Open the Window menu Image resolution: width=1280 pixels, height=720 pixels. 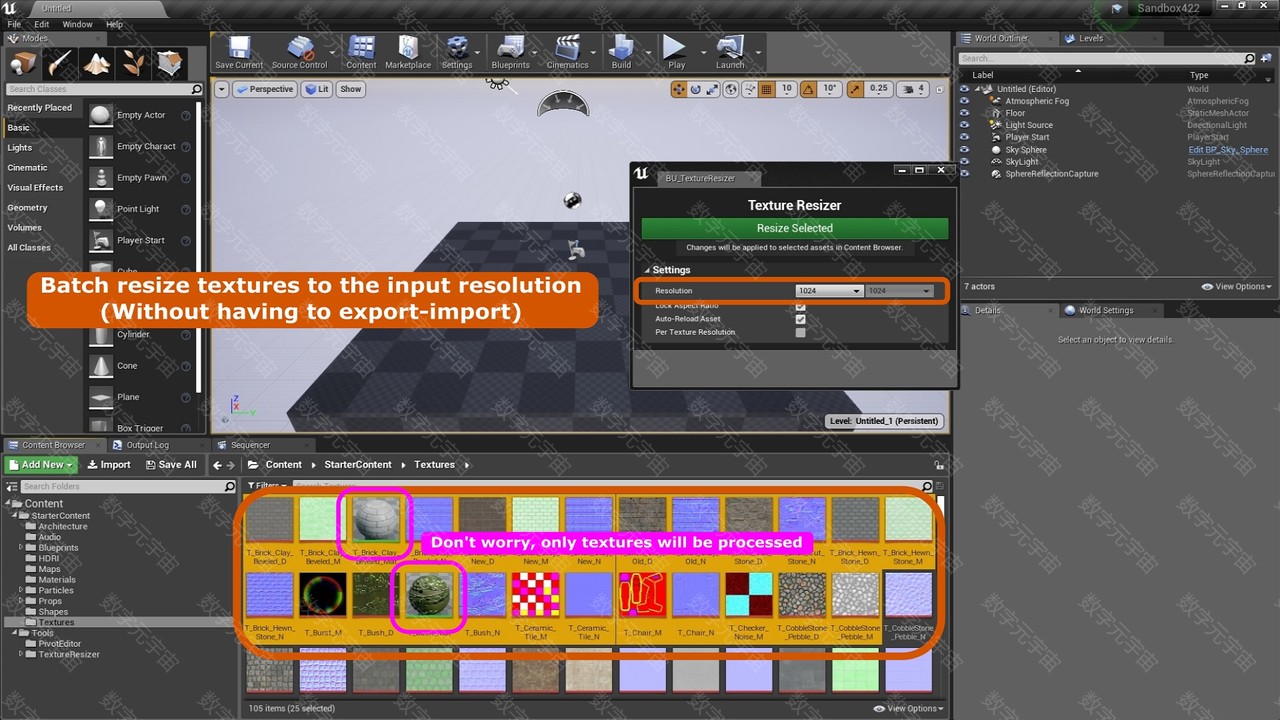tap(77, 24)
